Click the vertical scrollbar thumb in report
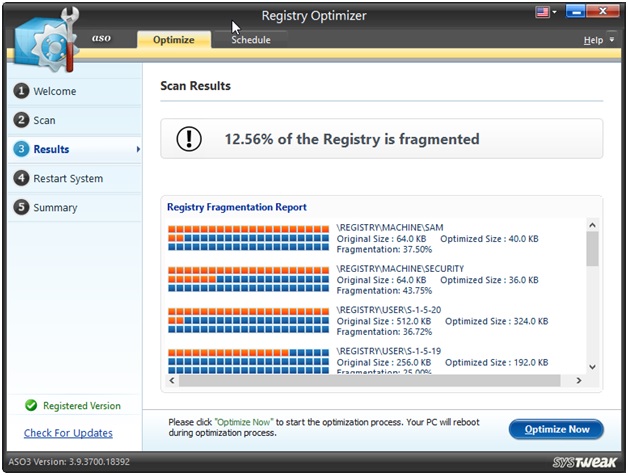Screen dimensions: 628x475 [x=592, y=249]
